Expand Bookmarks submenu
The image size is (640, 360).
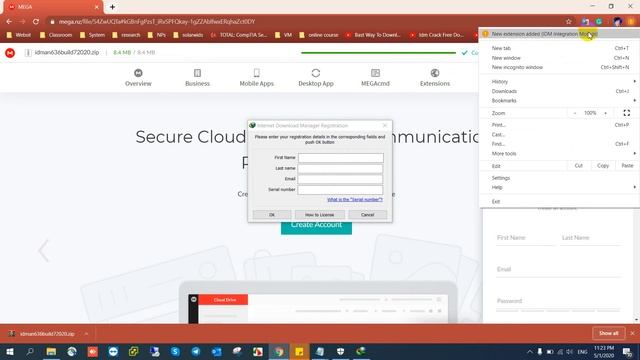point(634,100)
